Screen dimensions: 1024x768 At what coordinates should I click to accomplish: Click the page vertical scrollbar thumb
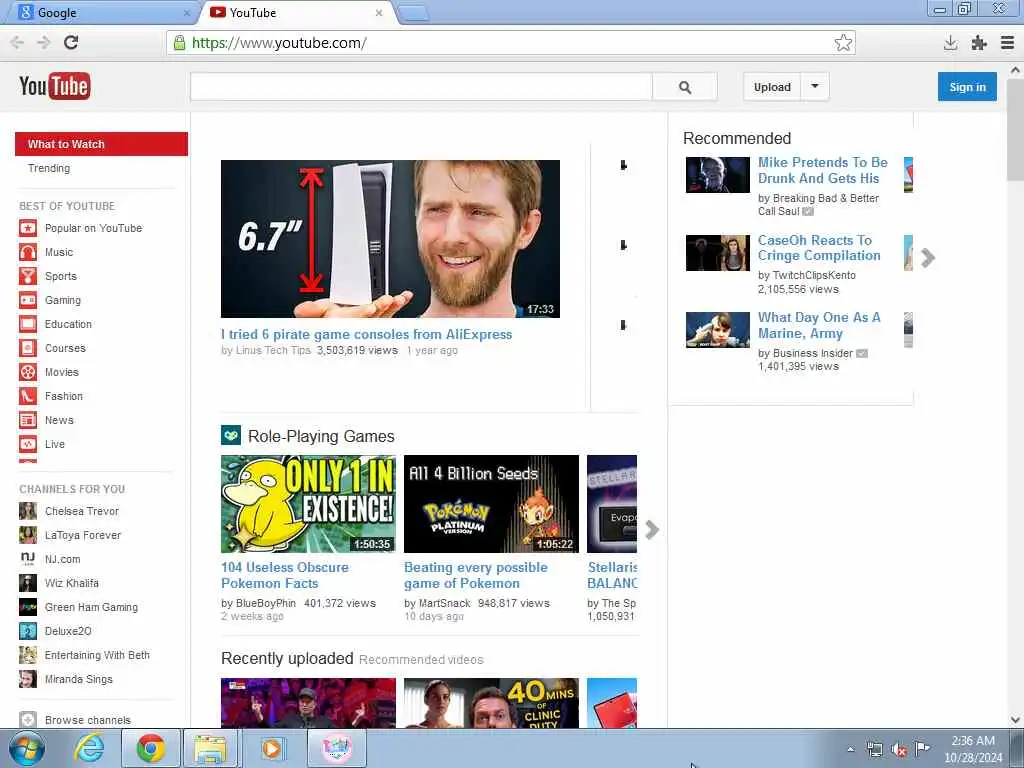point(1015,130)
